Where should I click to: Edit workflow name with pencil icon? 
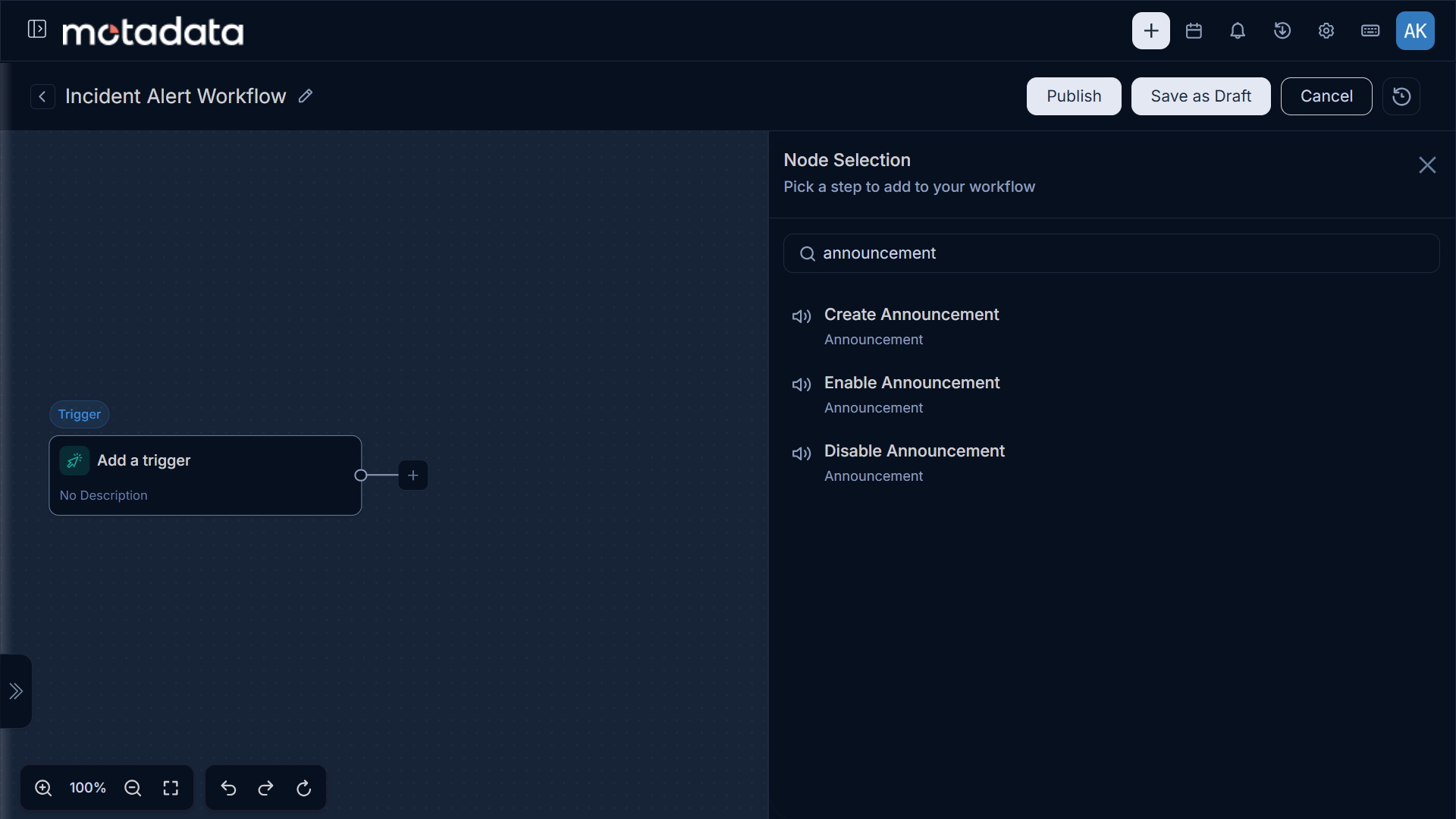(305, 96)
